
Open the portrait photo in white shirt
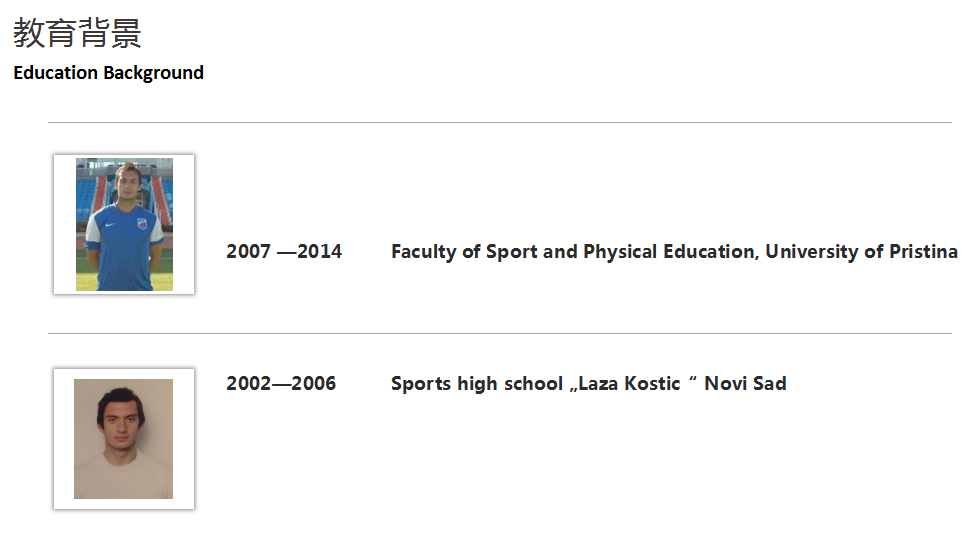[x=124, y=439]
